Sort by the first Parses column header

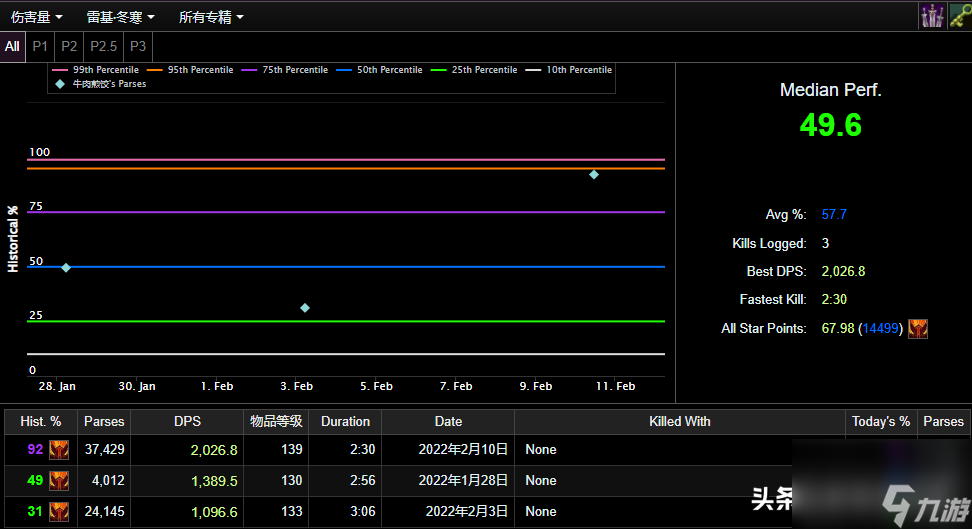(x=104, y=422)
